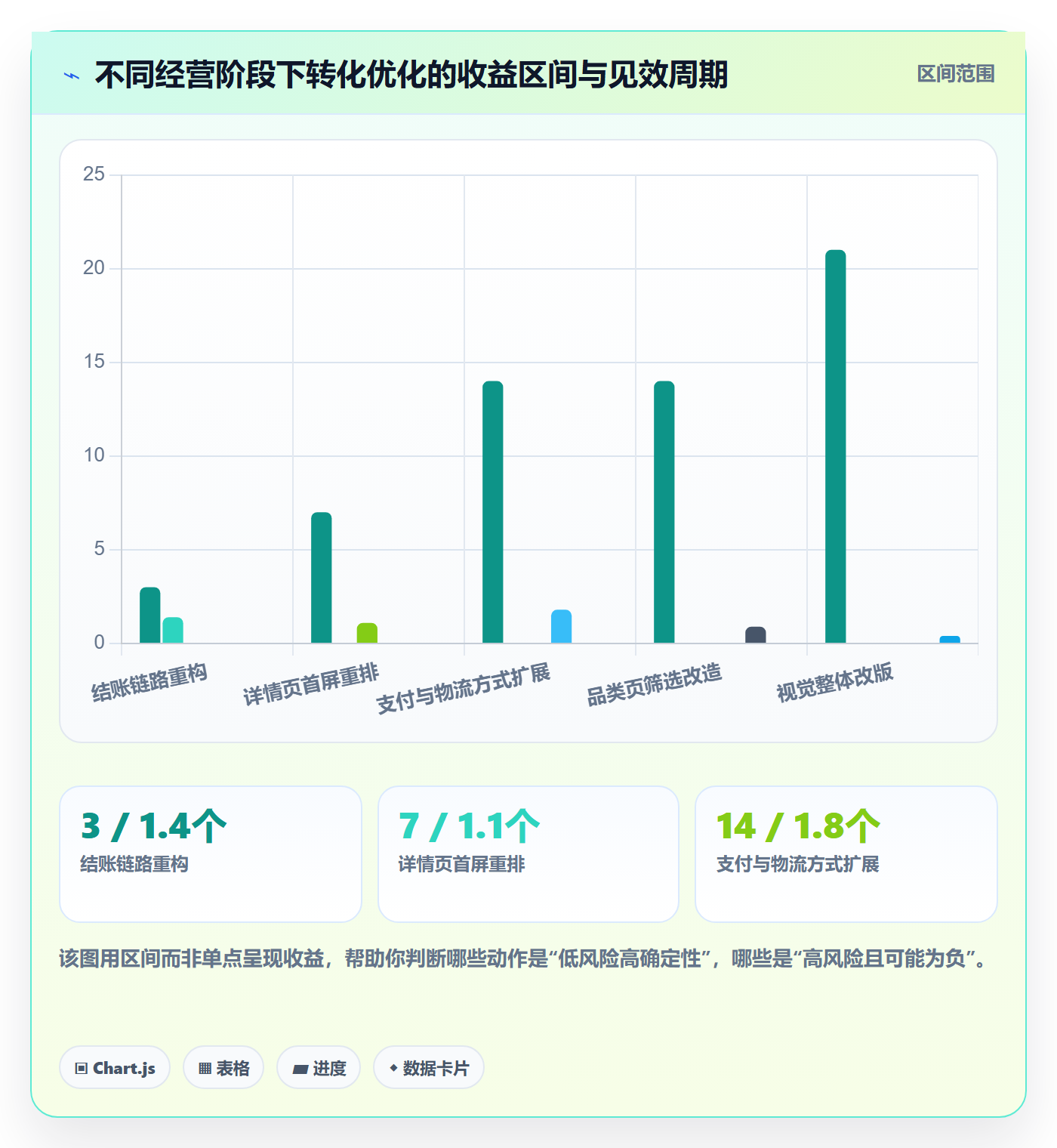Viewport: 1057px width, 1148px height.
Task: Click the y-axis tick label 25
Action: tap(94, 174)
